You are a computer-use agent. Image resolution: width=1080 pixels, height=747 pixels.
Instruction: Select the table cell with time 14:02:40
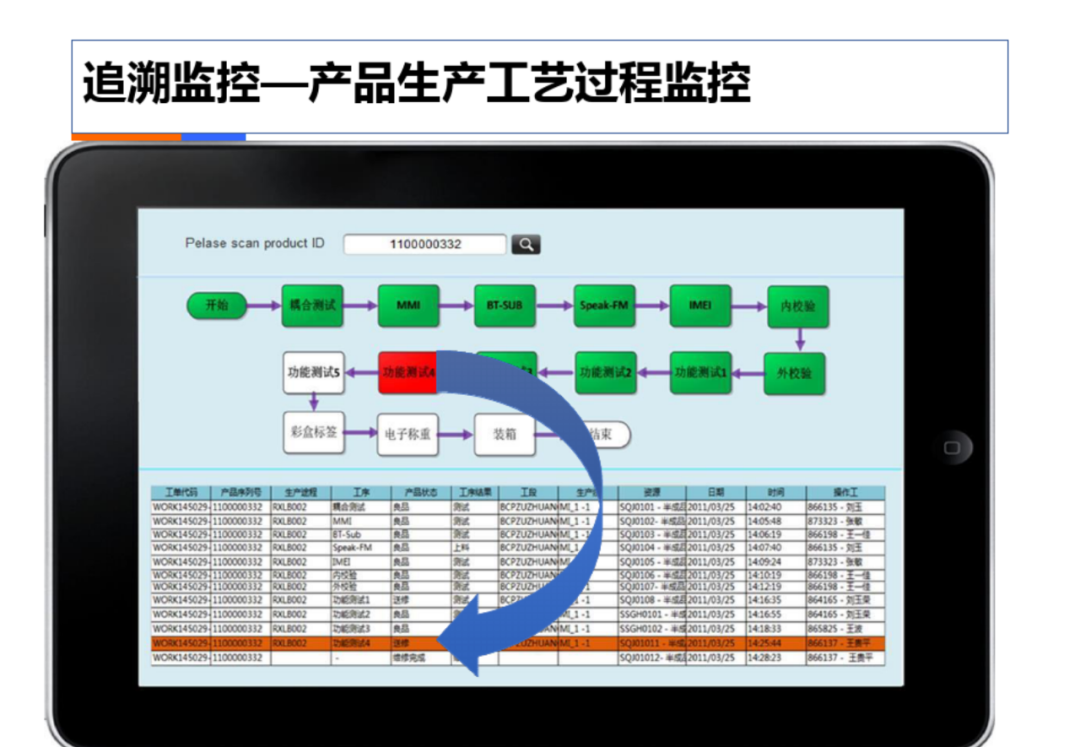776,507
